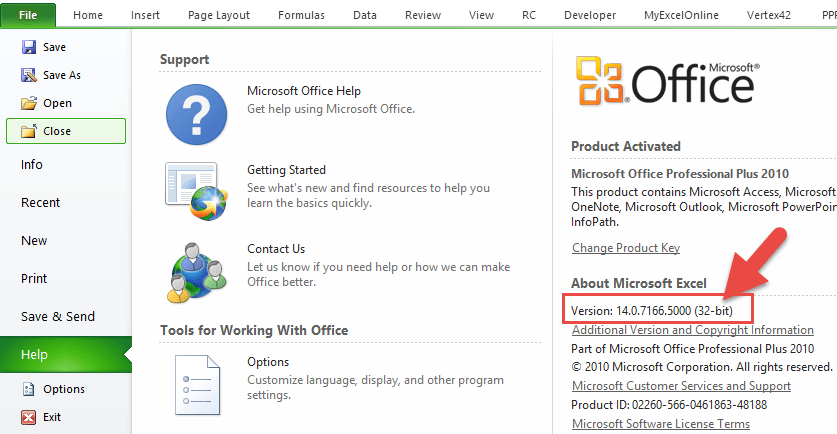Click the Microsoft Office Help heading
Screen dimensions: 837x434
pos(304,91)
